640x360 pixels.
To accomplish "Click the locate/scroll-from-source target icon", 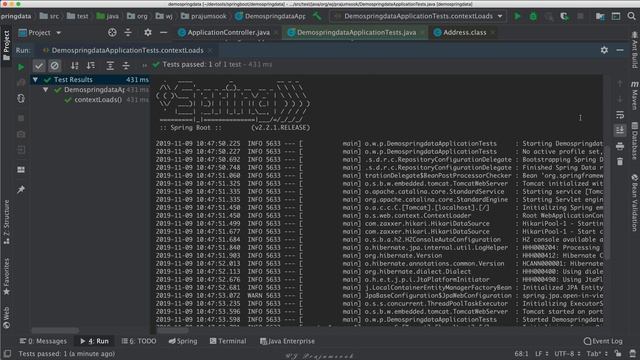I will [x=112, y=33].
